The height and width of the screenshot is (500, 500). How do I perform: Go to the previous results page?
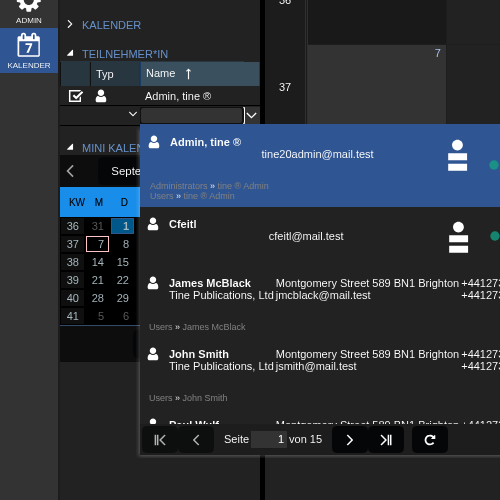tap(196, 440)
